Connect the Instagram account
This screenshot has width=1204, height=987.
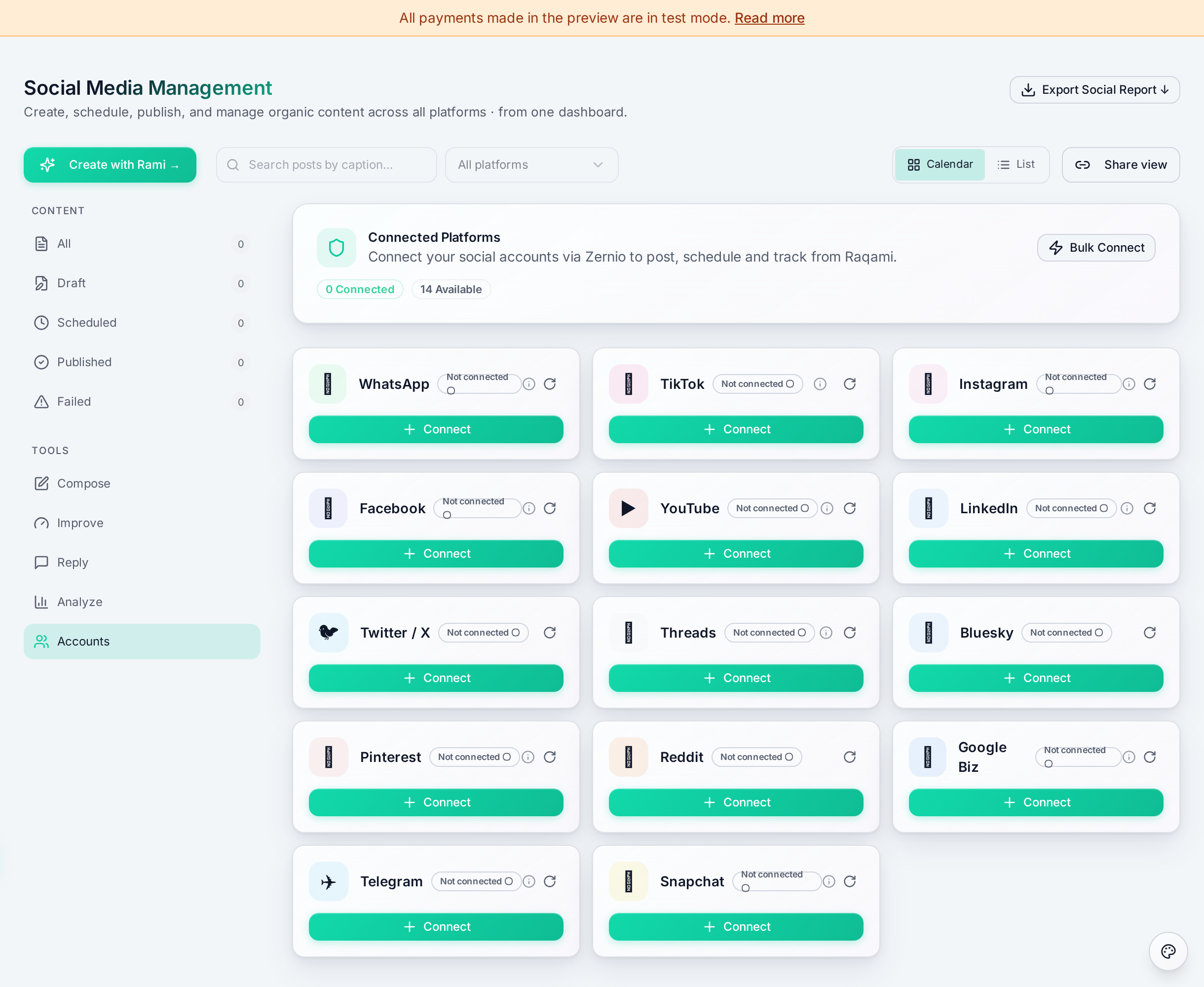pos(1036,429)
